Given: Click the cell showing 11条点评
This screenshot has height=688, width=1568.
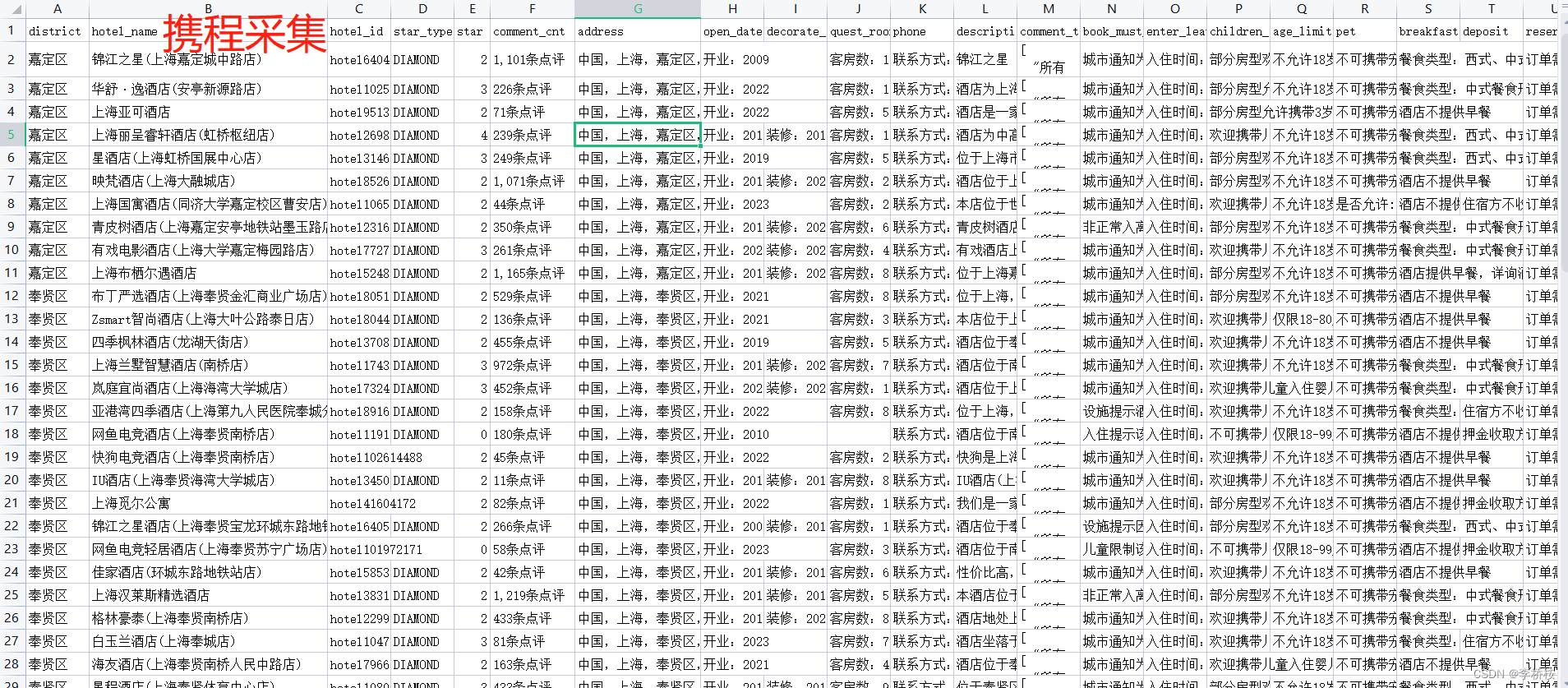Looking at the screenshot, I should click(x=533, y=480).
